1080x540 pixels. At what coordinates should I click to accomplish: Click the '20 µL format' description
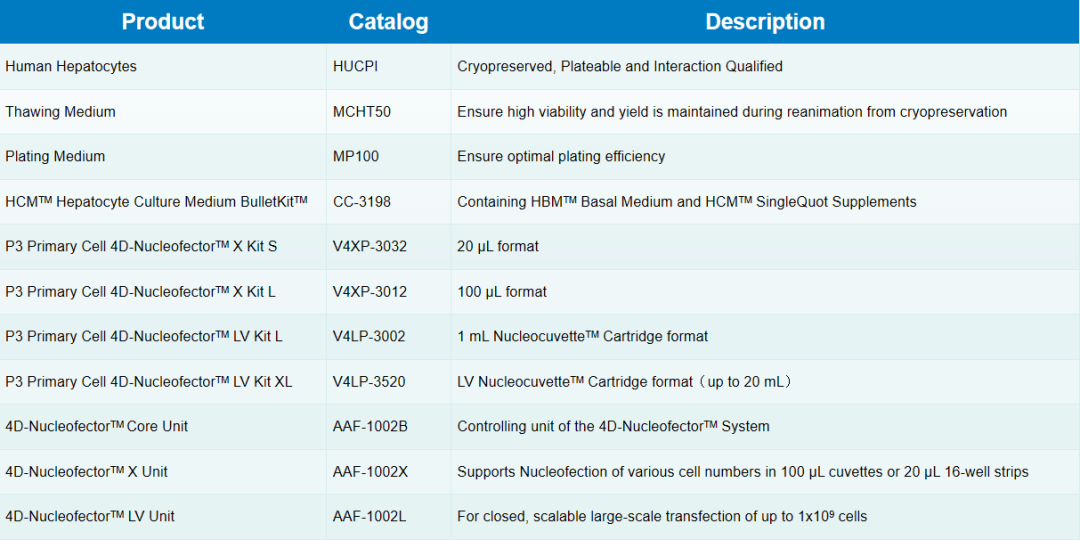click(498, 247)
